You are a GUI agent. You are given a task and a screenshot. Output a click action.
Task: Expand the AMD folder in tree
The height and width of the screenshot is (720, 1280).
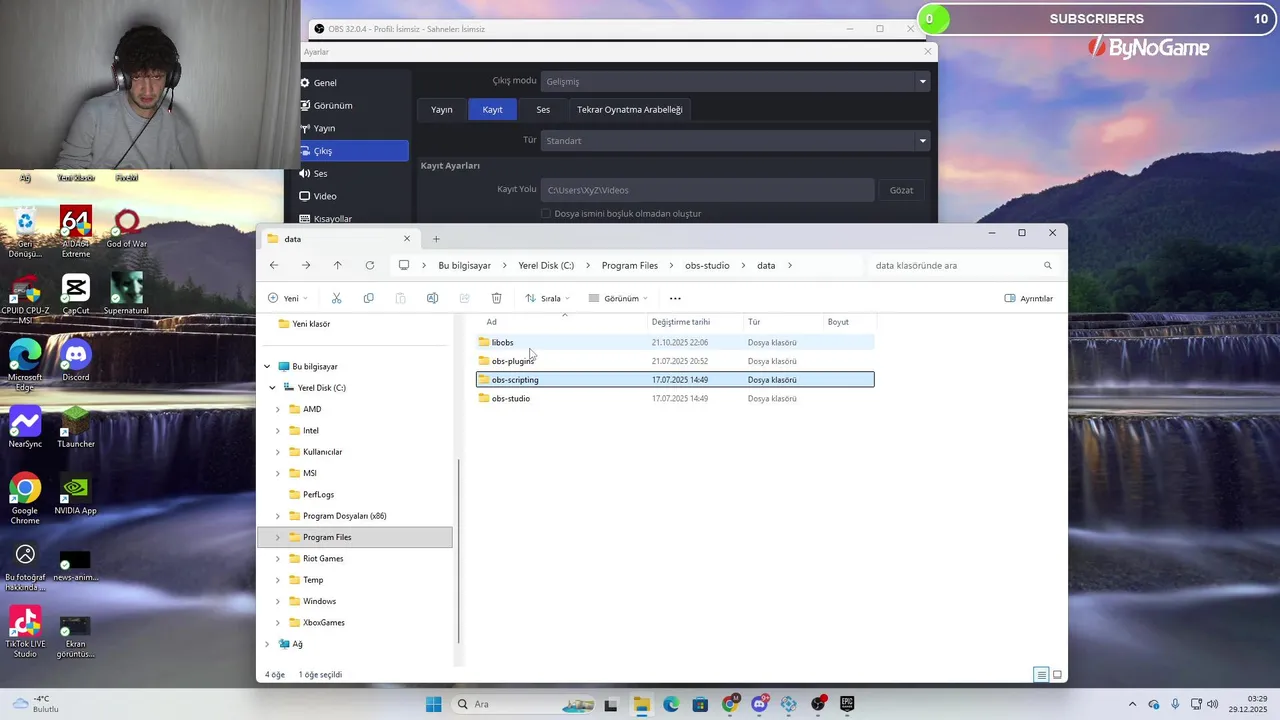278,409
